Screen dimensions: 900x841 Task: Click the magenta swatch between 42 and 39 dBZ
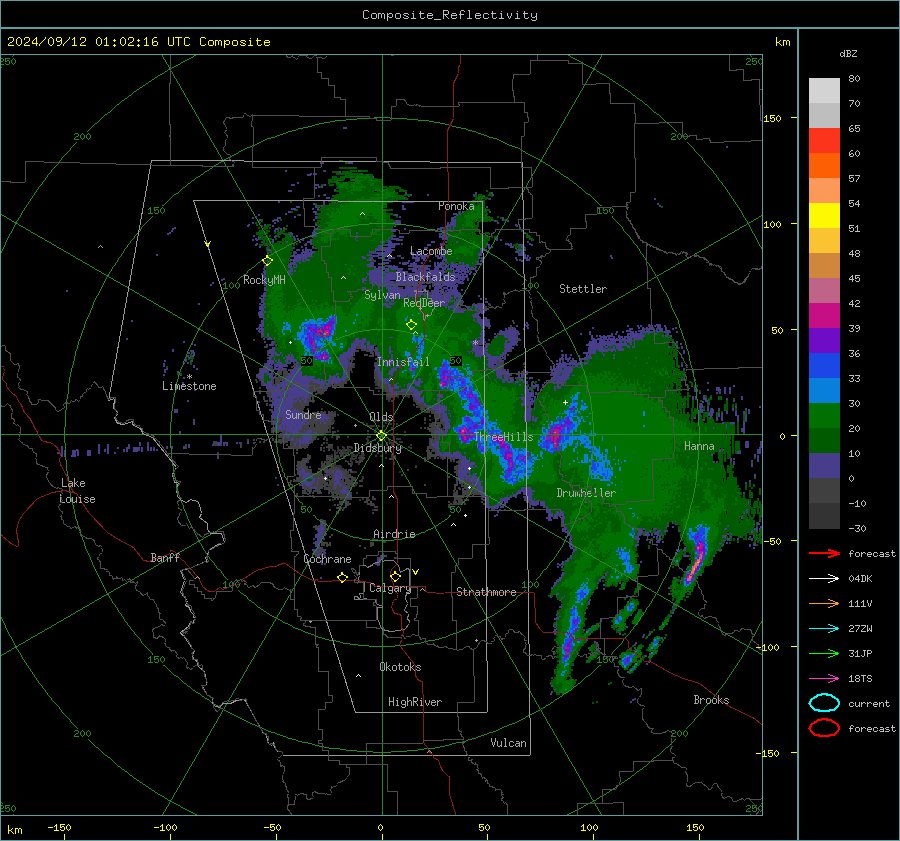coord(824,316)
